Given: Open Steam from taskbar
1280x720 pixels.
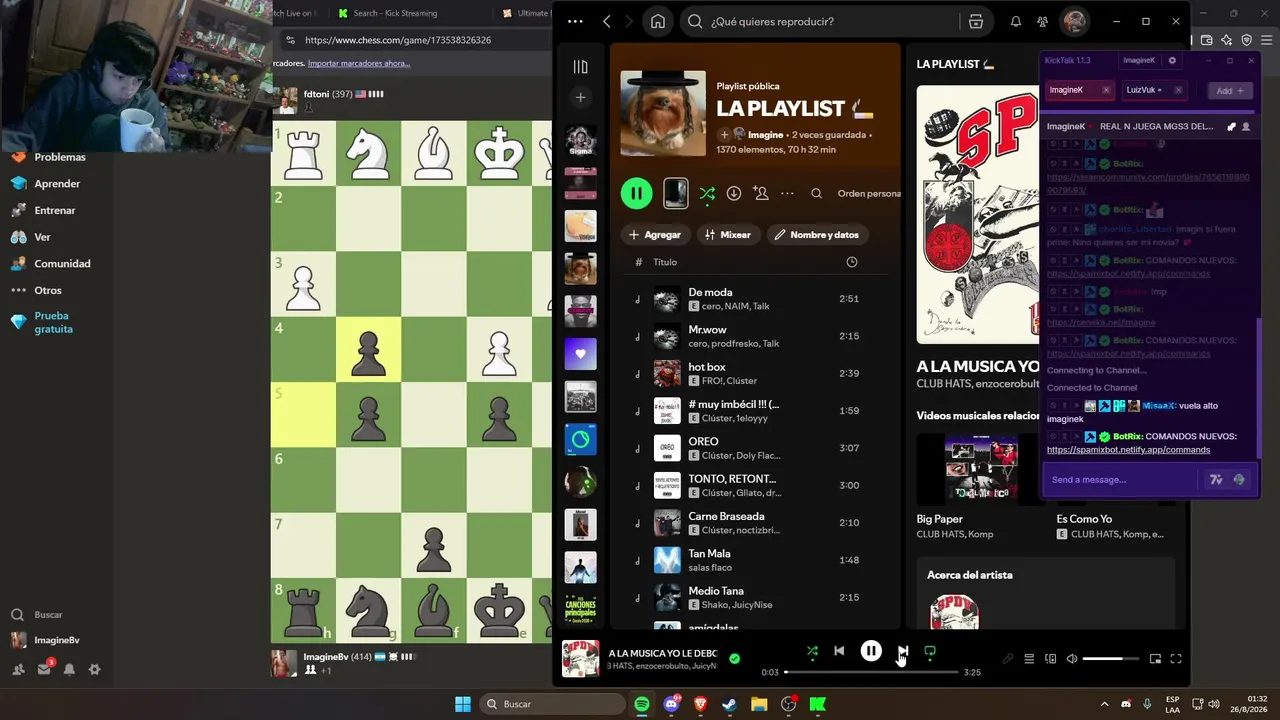Looking at the screenshot, I should click(x=730, y=704).
